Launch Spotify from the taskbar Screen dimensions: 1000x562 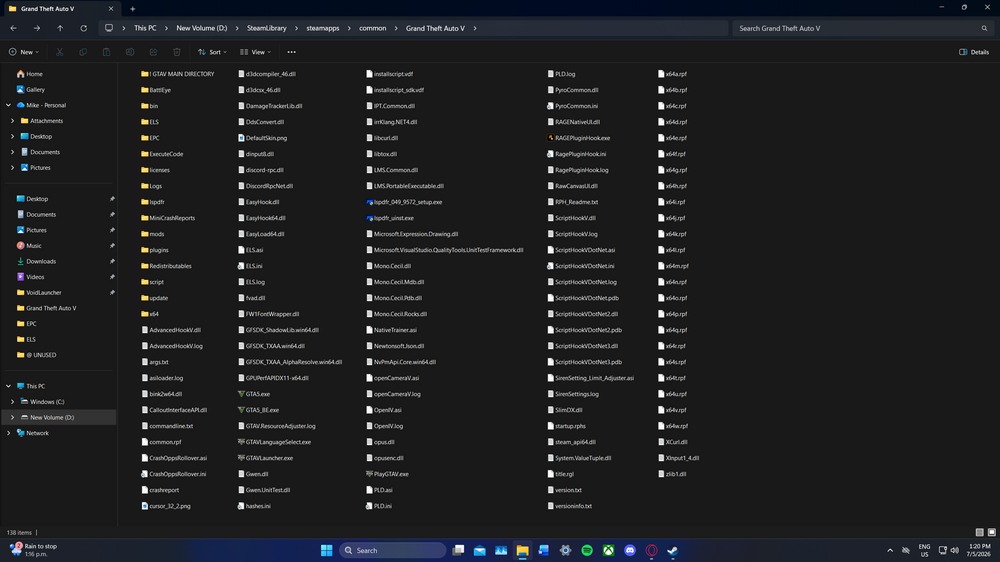click(587, 551)
